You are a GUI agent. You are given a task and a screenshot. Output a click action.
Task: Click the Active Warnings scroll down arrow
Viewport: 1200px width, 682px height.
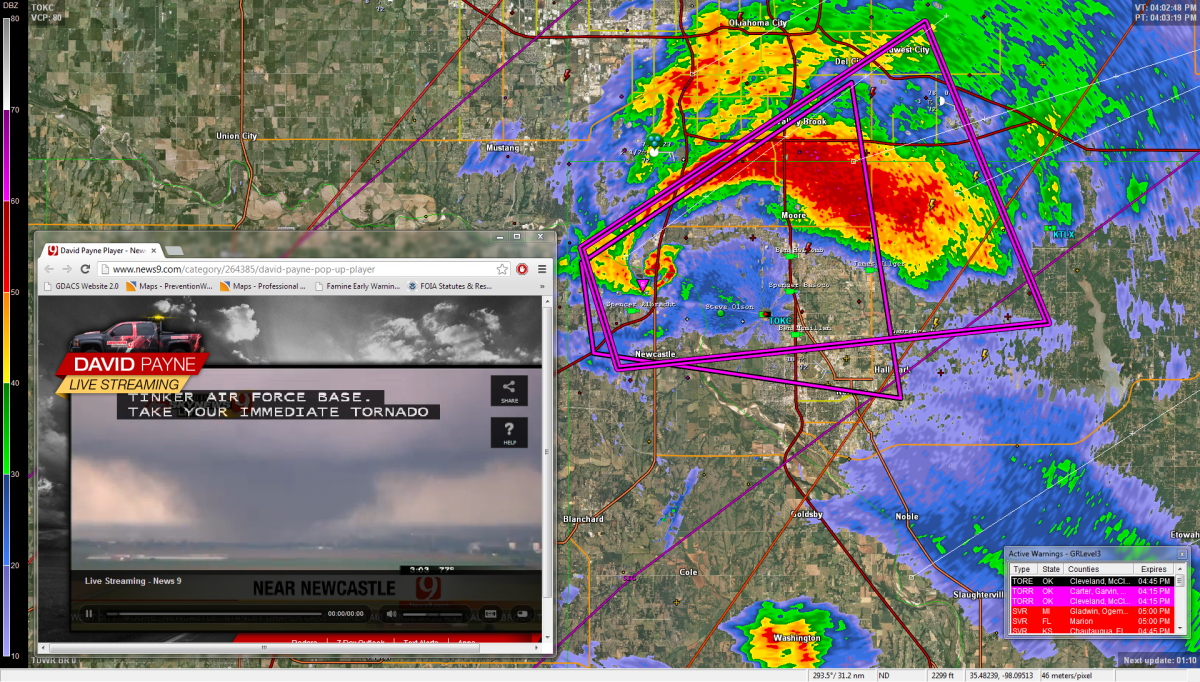pos(1180,630)
